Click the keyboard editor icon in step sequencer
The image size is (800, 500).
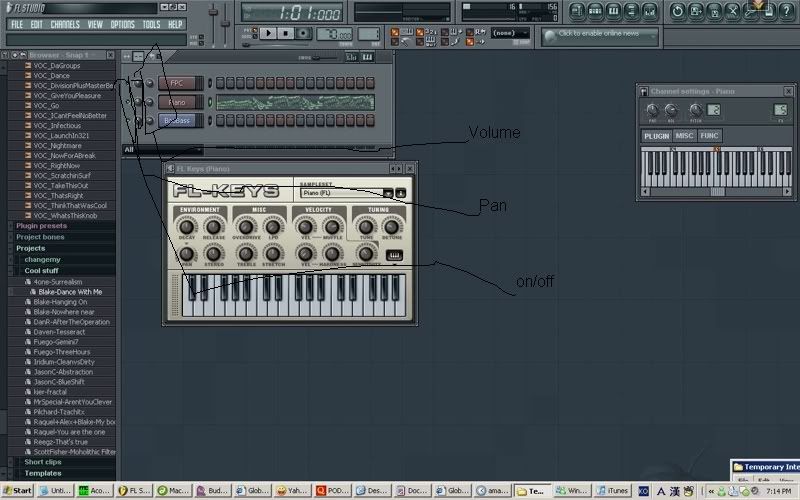[x=367, y=57]
